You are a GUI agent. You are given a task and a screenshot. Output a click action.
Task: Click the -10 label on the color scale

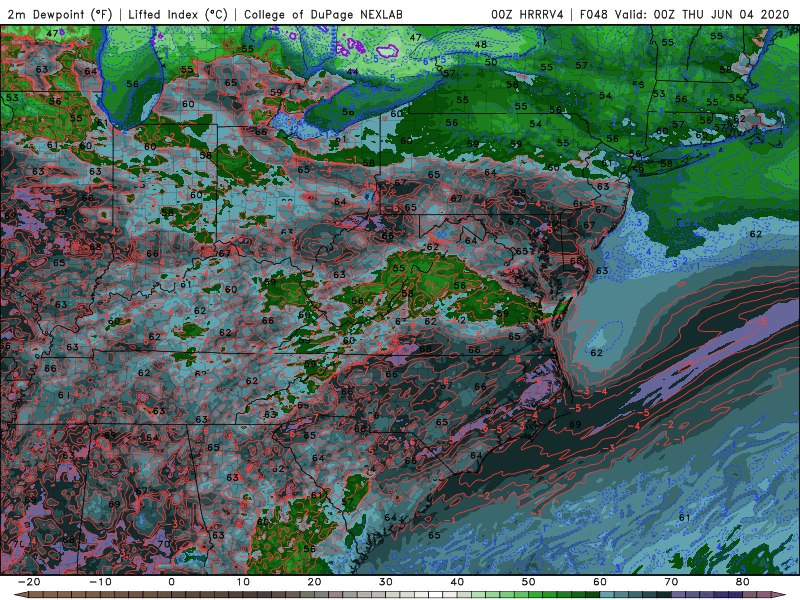pyautogui.click(x=100, y=582)
